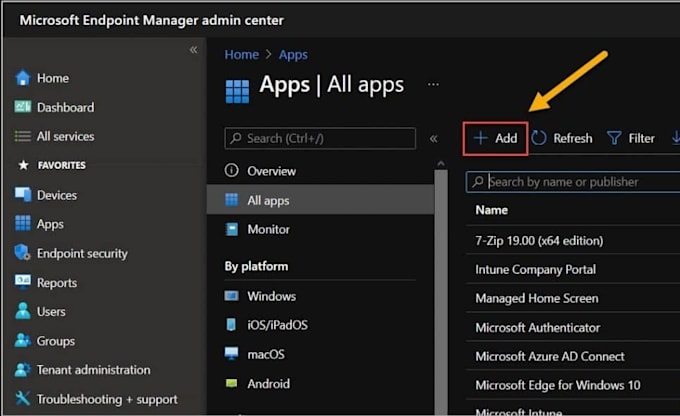Click the All services list icon
This screenshot has width=680, height=416.
click(23, 136)
